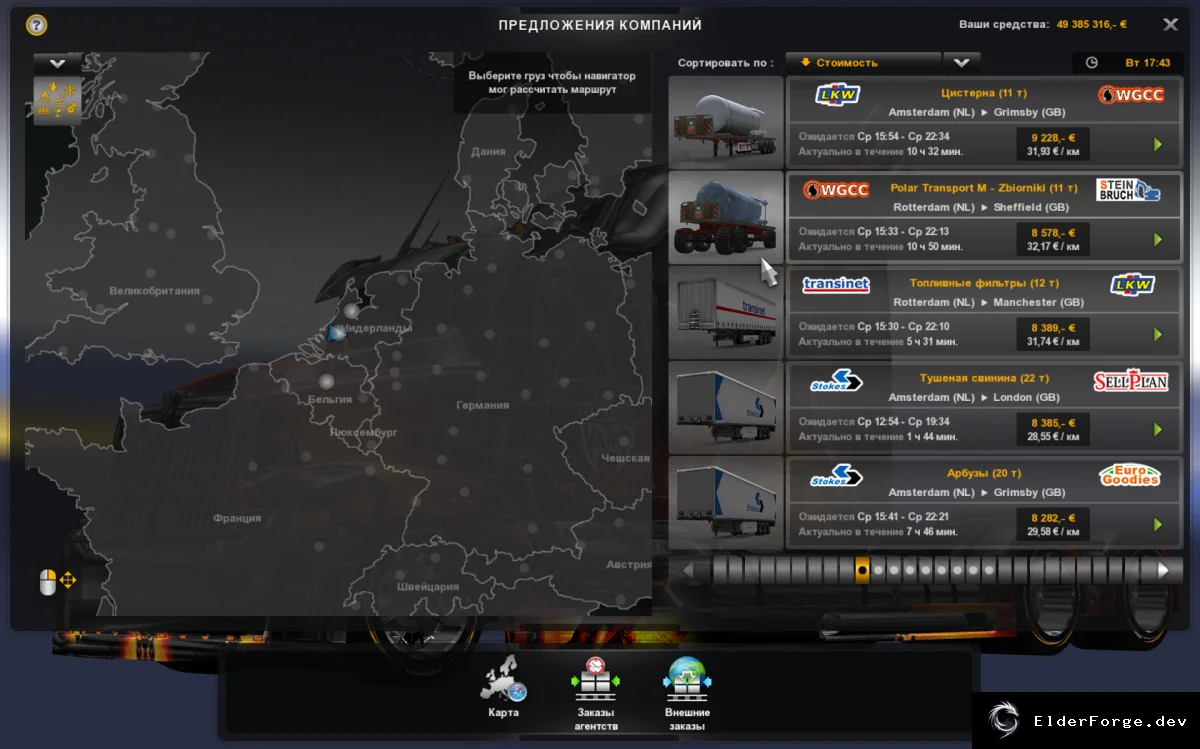Open the Стоимость sort dropdown
Image resolution: width=1200 pixels, height=749 pixels.
[x=863, y=62]
